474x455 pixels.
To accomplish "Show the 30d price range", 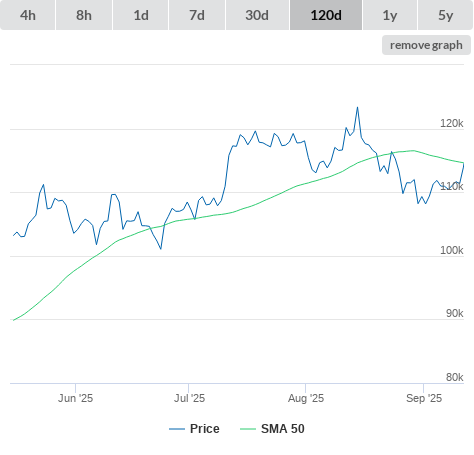I will [x=257, y=15].
